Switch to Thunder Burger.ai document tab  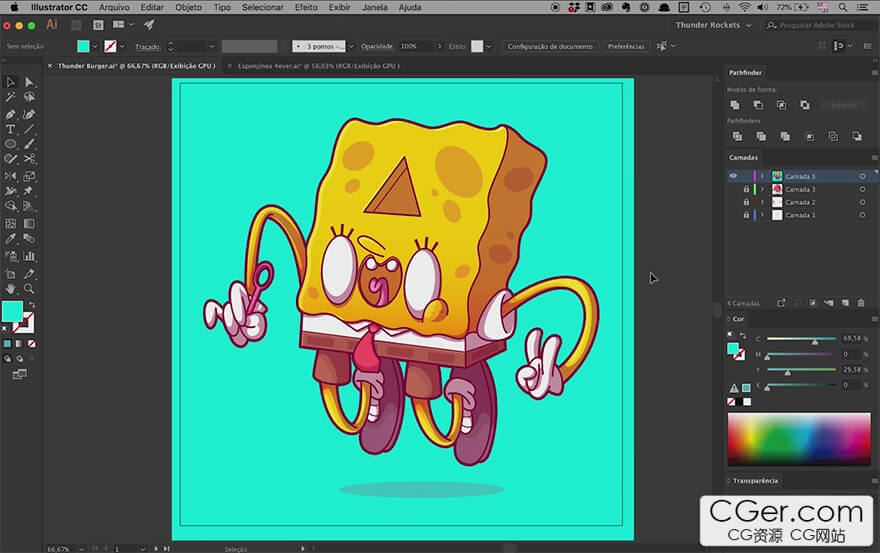(x=136, y=66)
